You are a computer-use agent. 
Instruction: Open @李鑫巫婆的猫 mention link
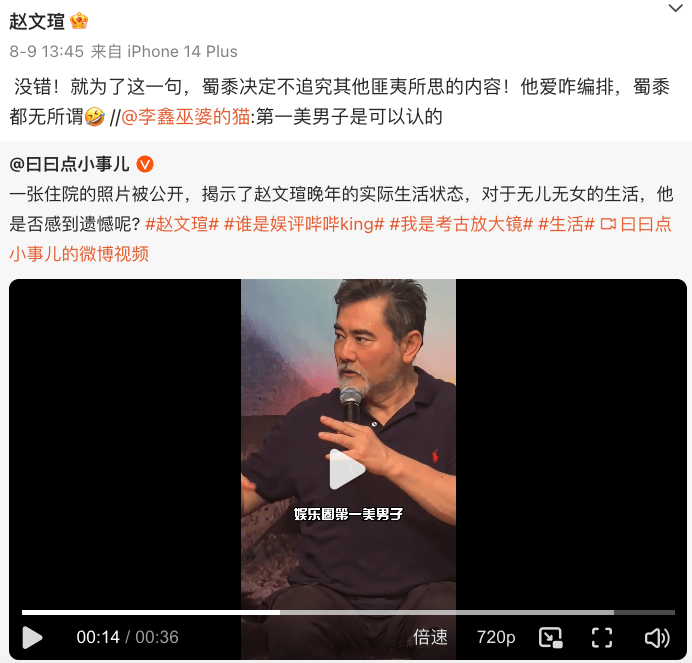[185, 117]
